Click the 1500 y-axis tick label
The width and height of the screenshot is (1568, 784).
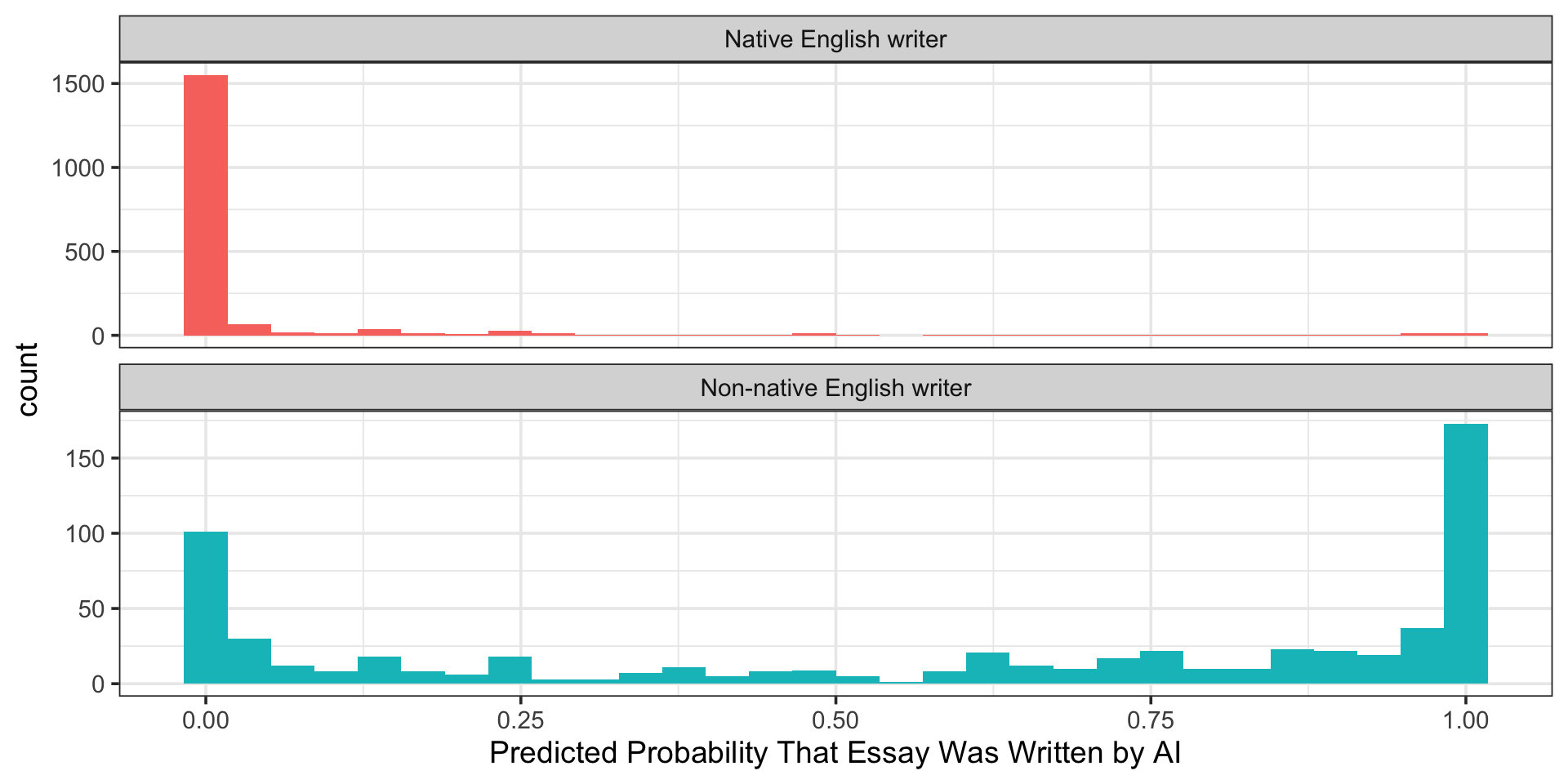(78, 84)
